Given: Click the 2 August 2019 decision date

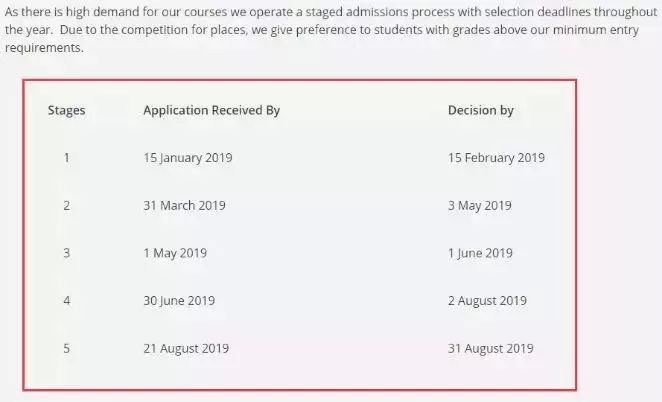Looking at the screenshot, I should coord(487,301).
